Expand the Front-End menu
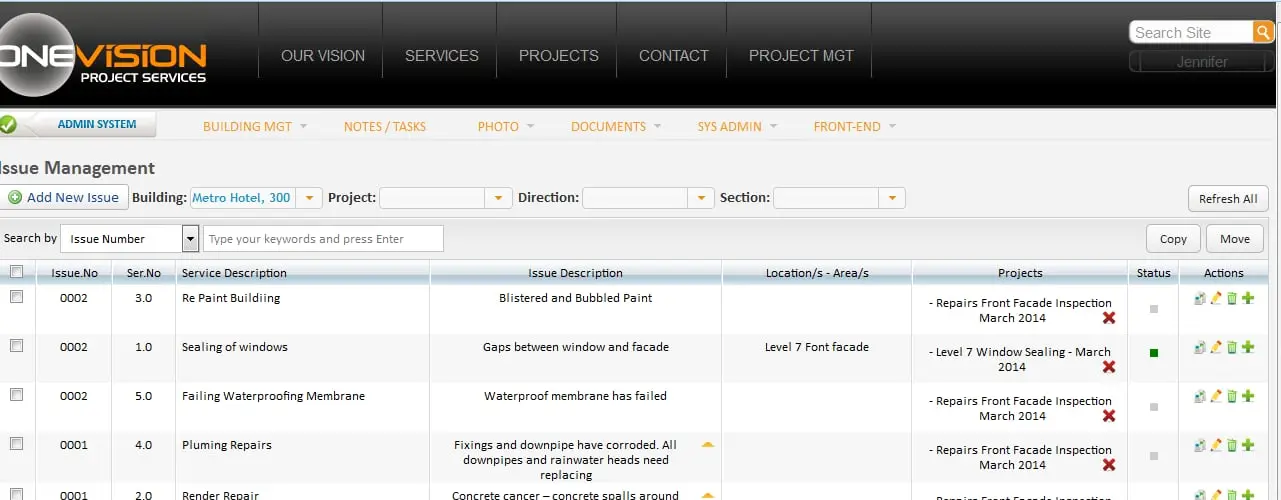The height and width of the screenshot is (500, 1281). [x=855, y=126]
